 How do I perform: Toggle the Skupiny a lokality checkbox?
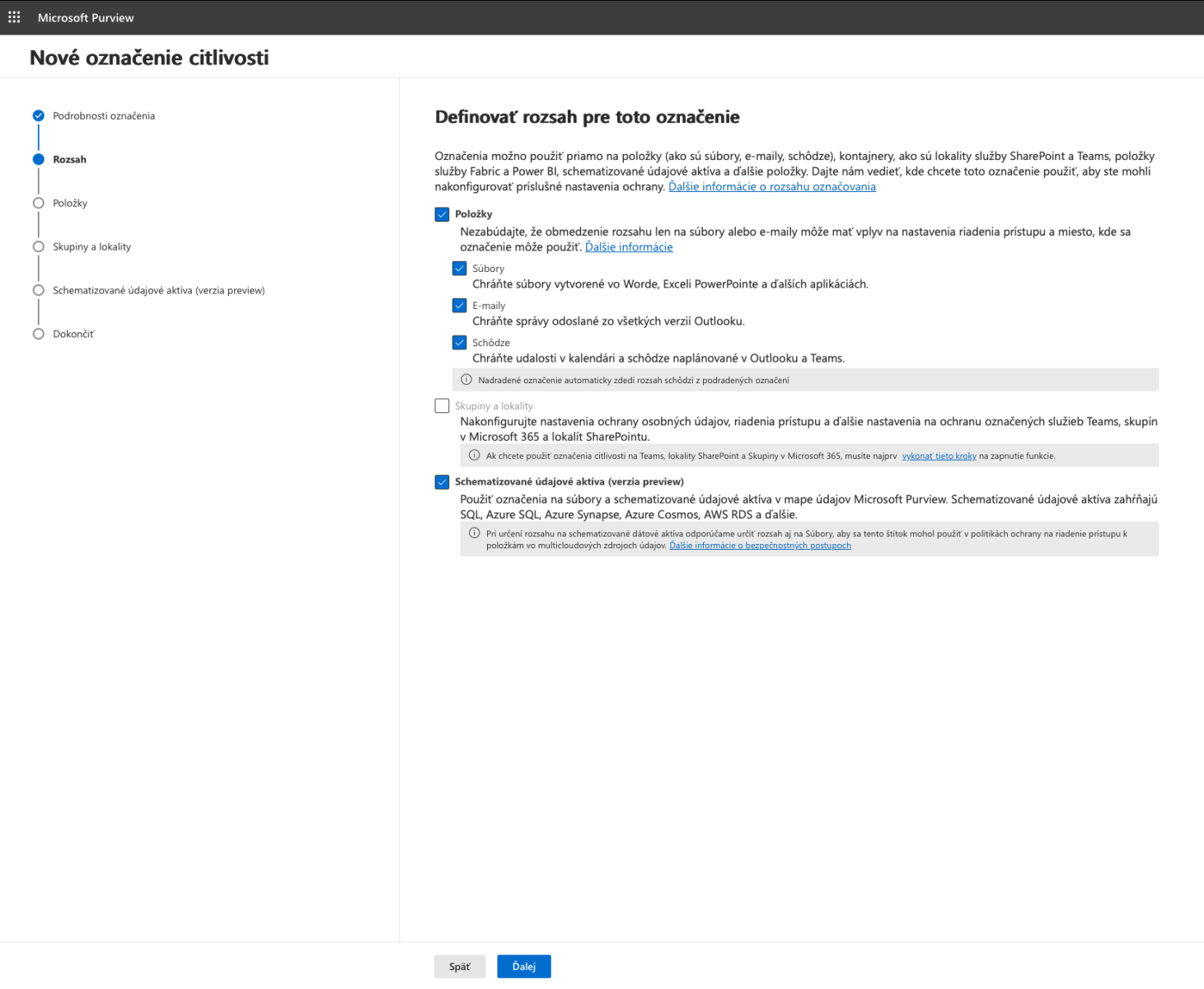coord(443,406)
